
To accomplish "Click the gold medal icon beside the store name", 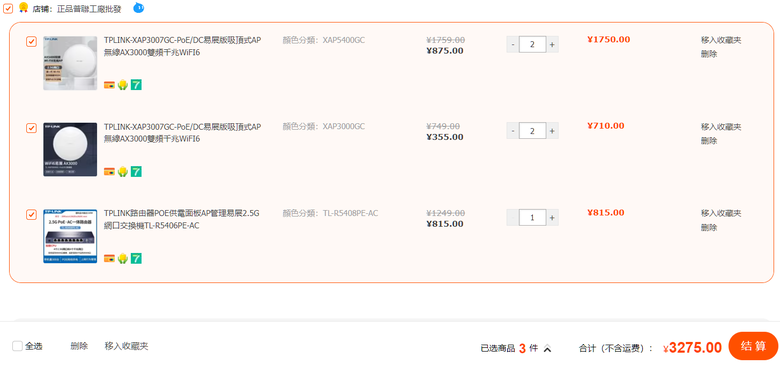I will tap(23, 7).
